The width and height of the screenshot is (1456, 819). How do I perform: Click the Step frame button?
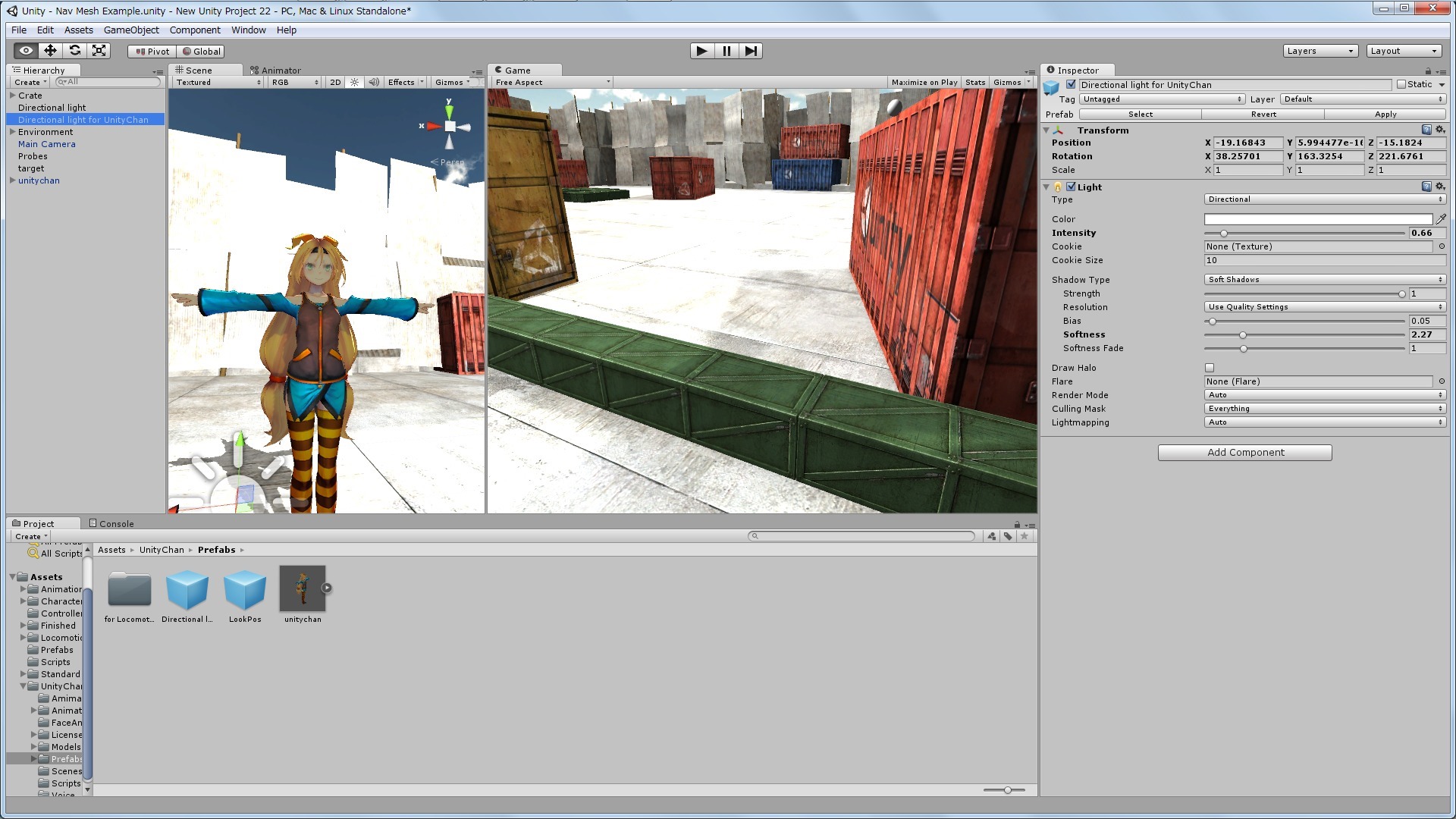(751, 51)
